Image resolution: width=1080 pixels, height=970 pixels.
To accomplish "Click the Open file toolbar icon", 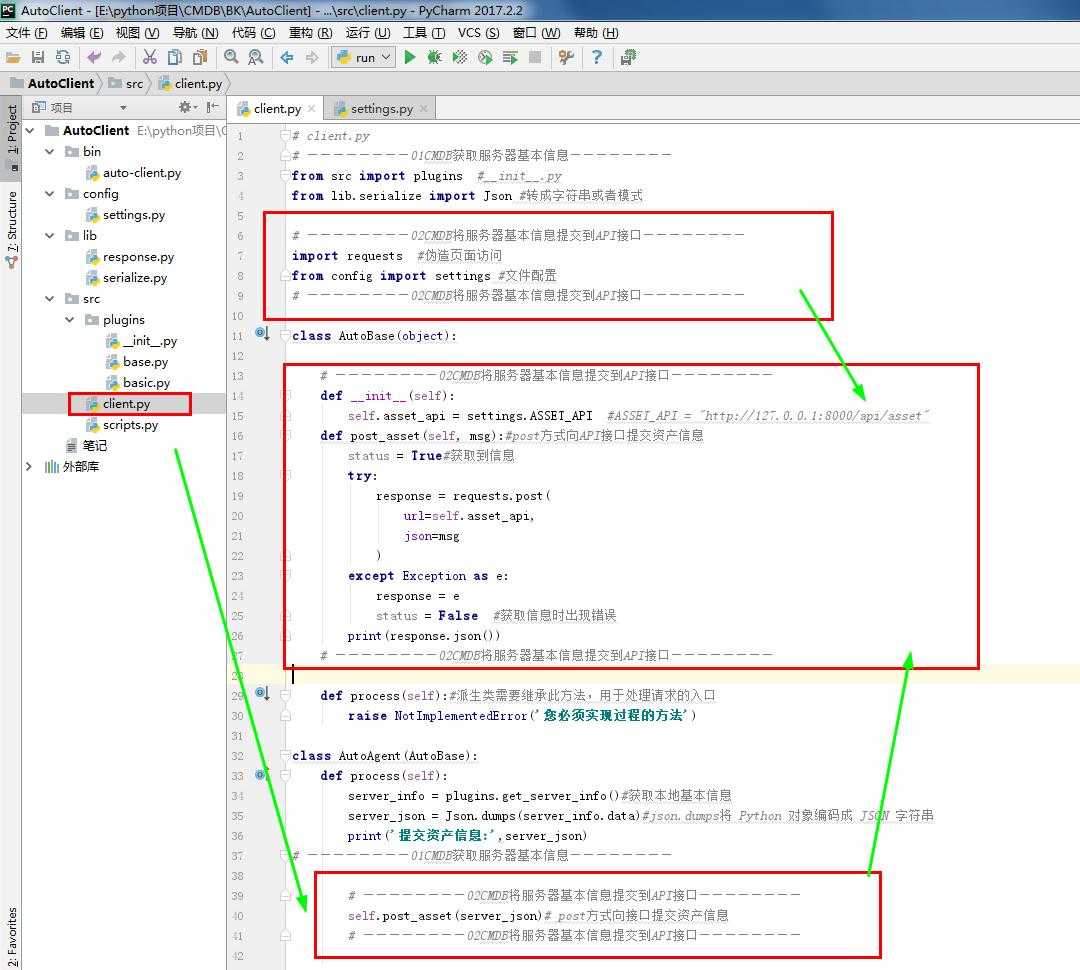I will pos(12,58).
